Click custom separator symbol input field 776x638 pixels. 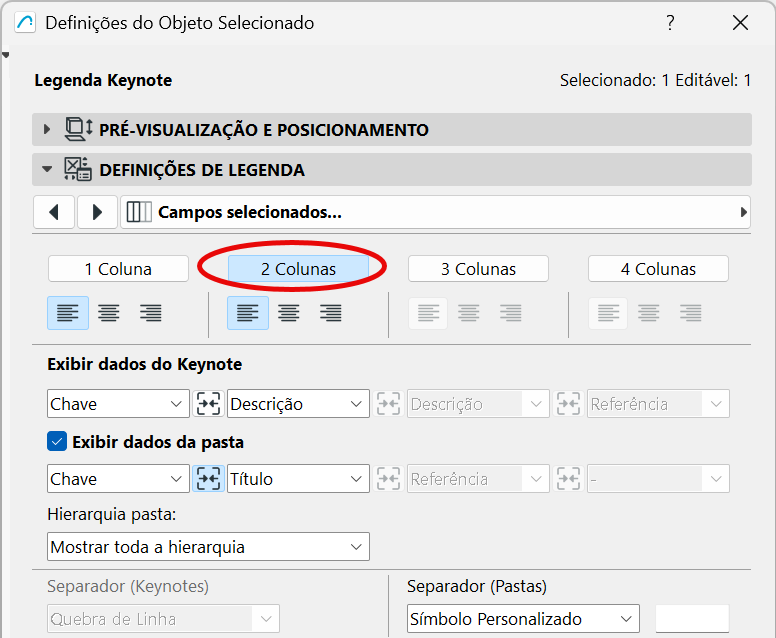point(692,619)
